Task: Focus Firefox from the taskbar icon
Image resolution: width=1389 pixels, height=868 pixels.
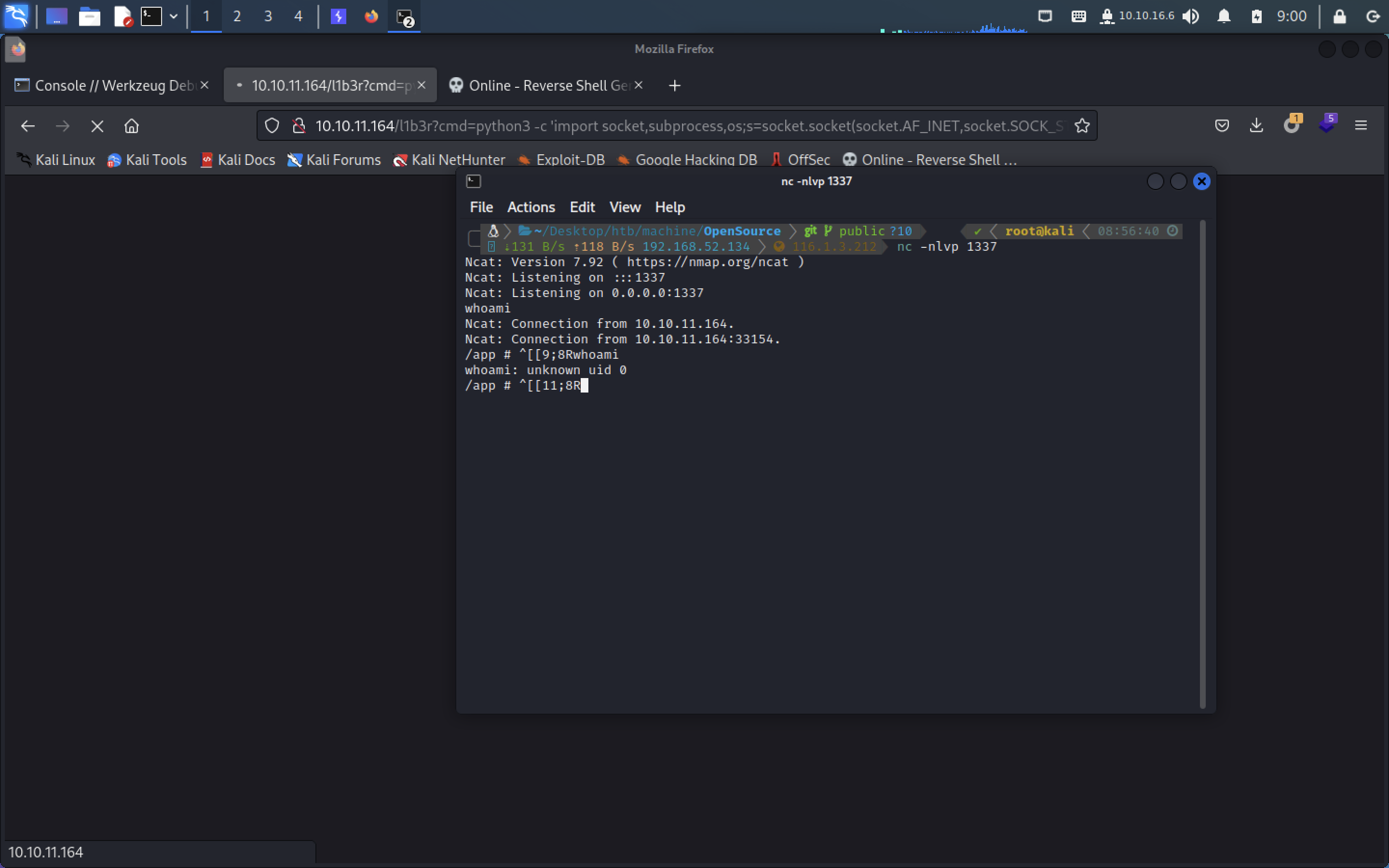Action: (371, 16)
